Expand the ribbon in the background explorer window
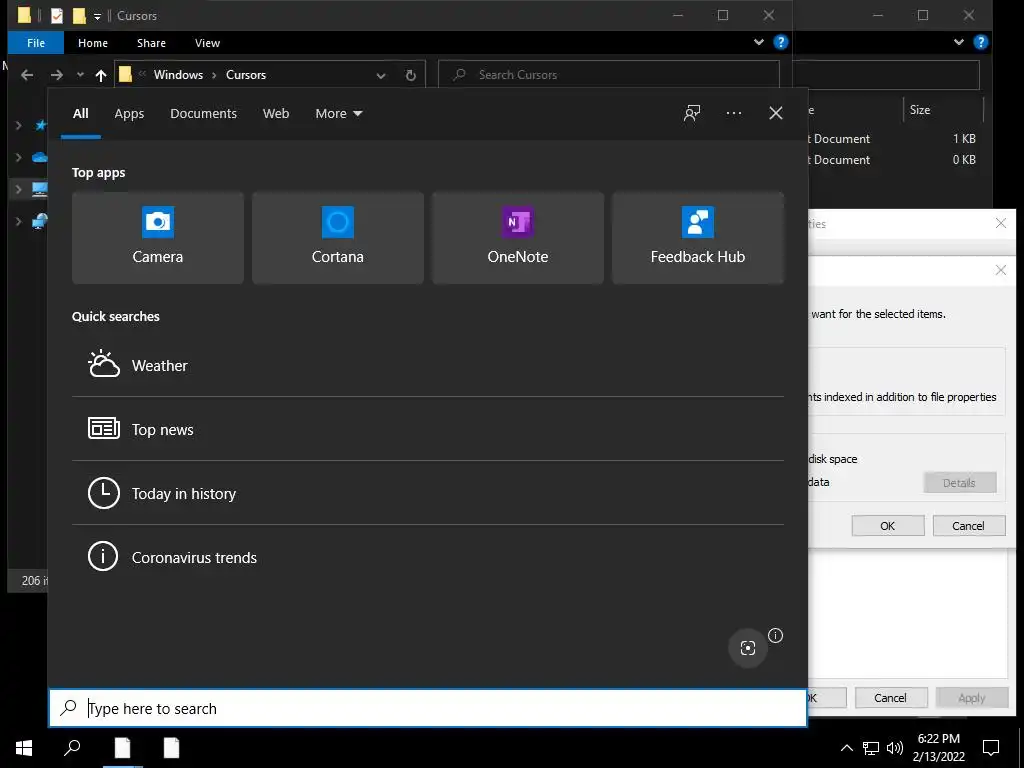The width and height of the screenshot is (1024, 768). (x=959, y=42)
